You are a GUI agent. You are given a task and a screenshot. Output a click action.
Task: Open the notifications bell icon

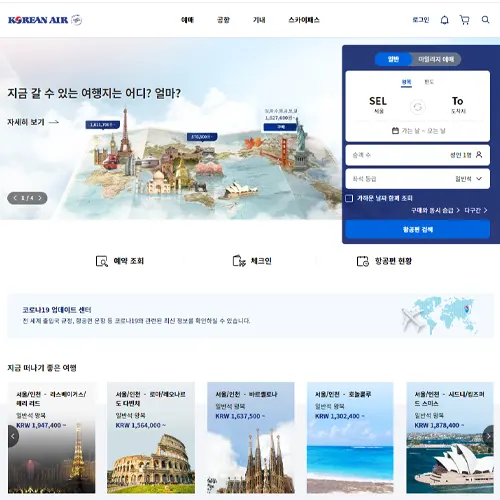(x=444, y=20)
